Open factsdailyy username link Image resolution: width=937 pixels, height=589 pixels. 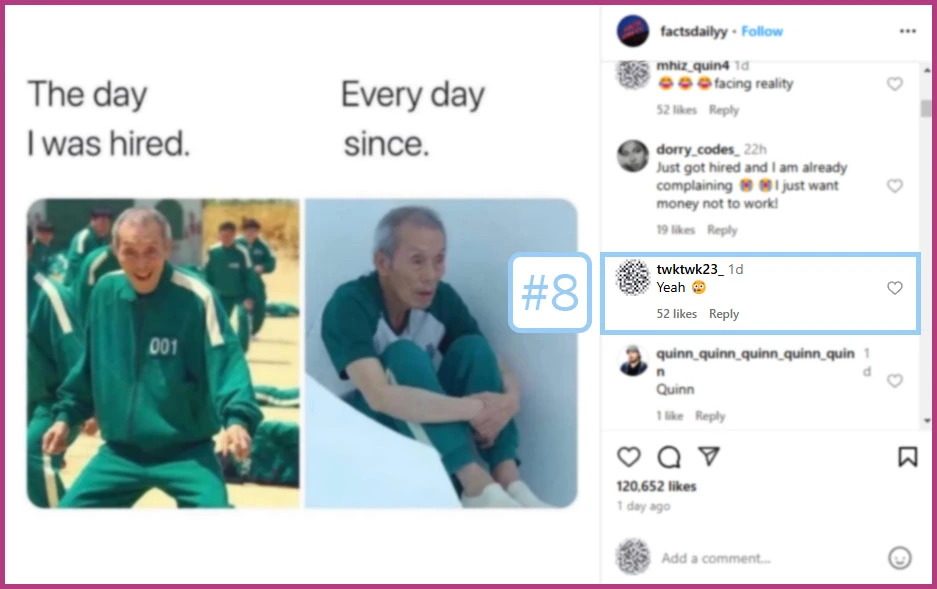click(694, 31)
